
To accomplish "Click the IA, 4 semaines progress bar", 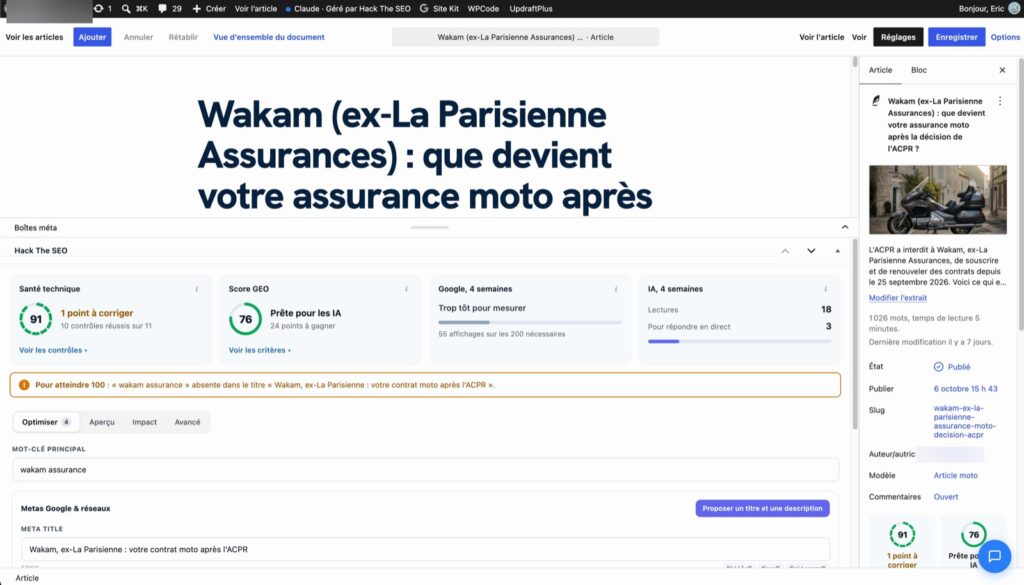I will pyautogui.click(x=739, y=341).
